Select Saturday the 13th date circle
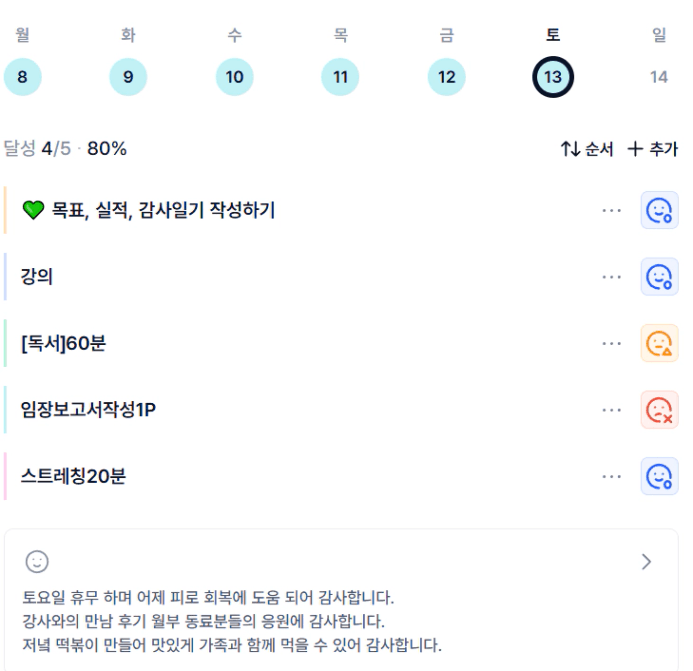This screenshot has width=693, height=671. [552, 77]
